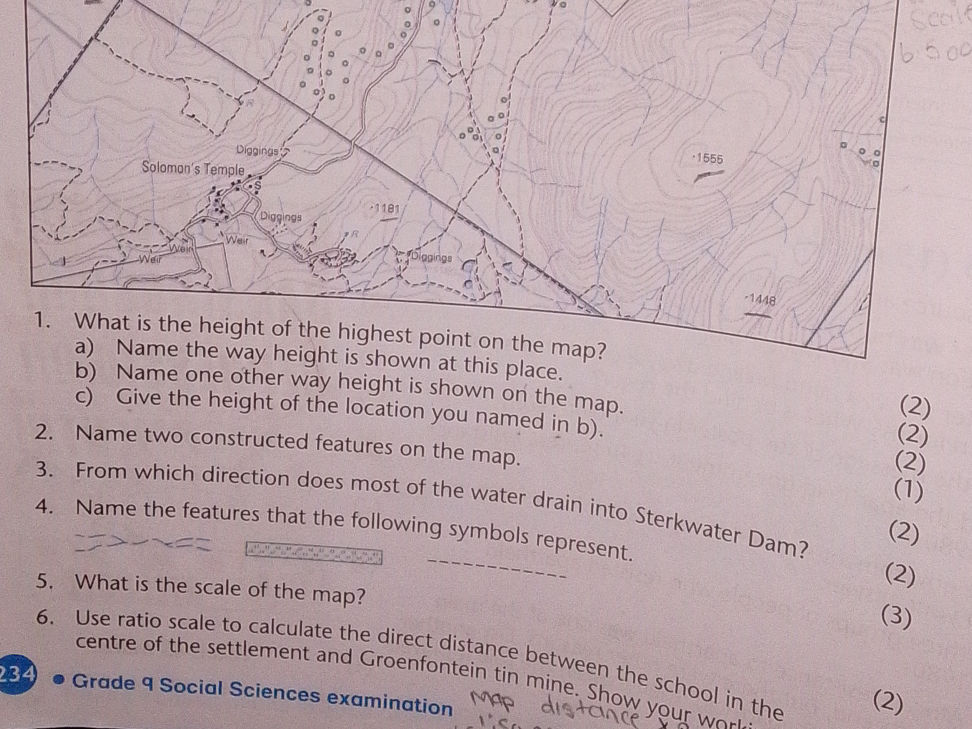Click the shaded rectangle symbol in question 4
This screenshot has width=972, height=729.
click(x=315, y=553)
